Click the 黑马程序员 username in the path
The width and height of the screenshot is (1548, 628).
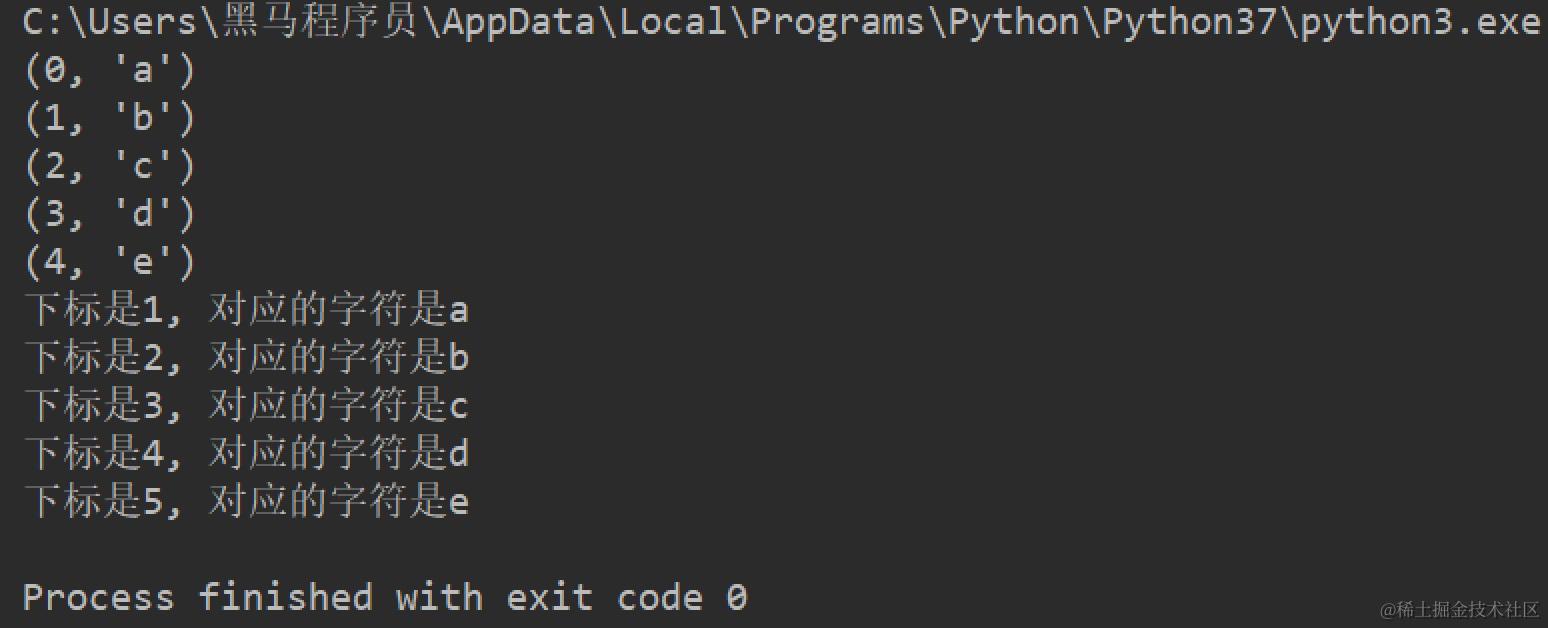tap(318, 22)
